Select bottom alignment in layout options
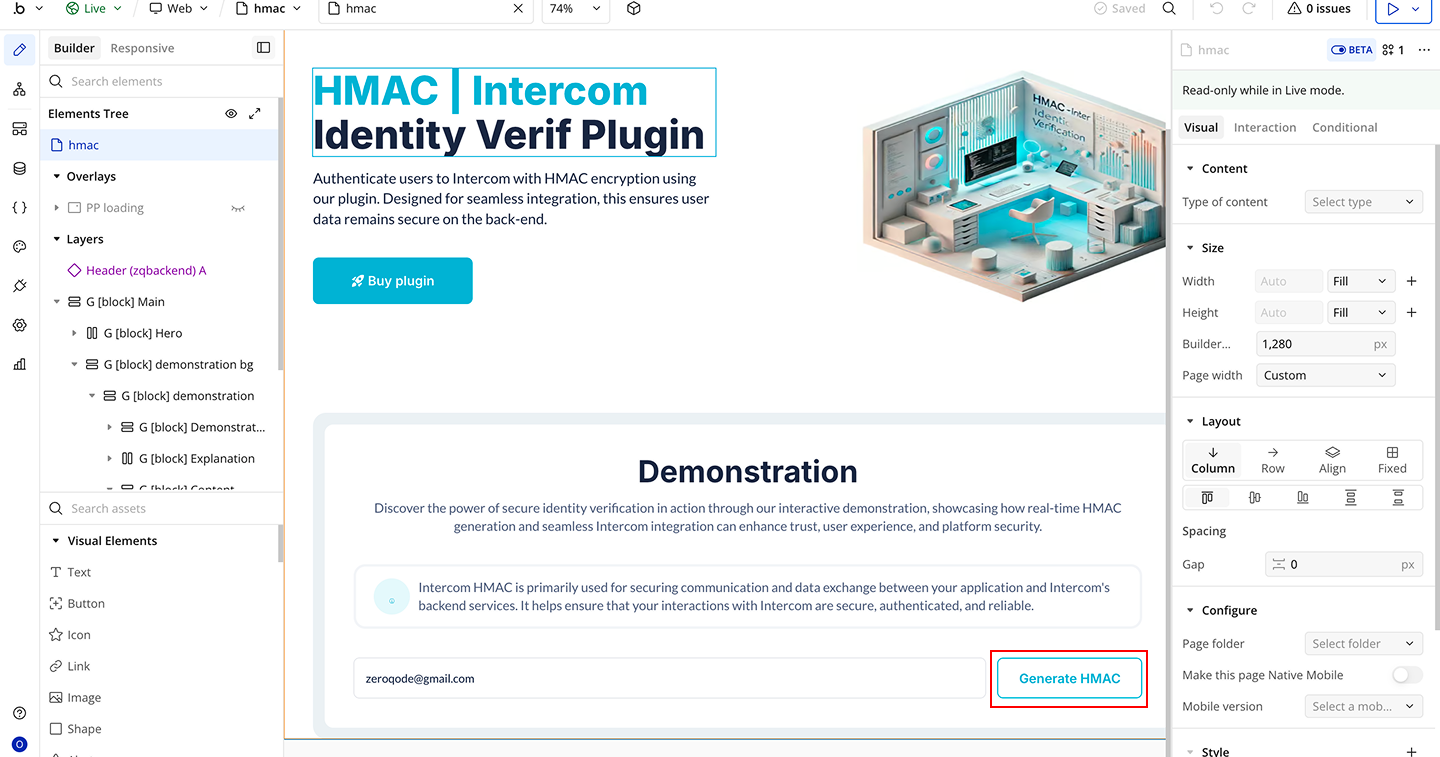The image size is (1440, 757). pos(1302,497)
